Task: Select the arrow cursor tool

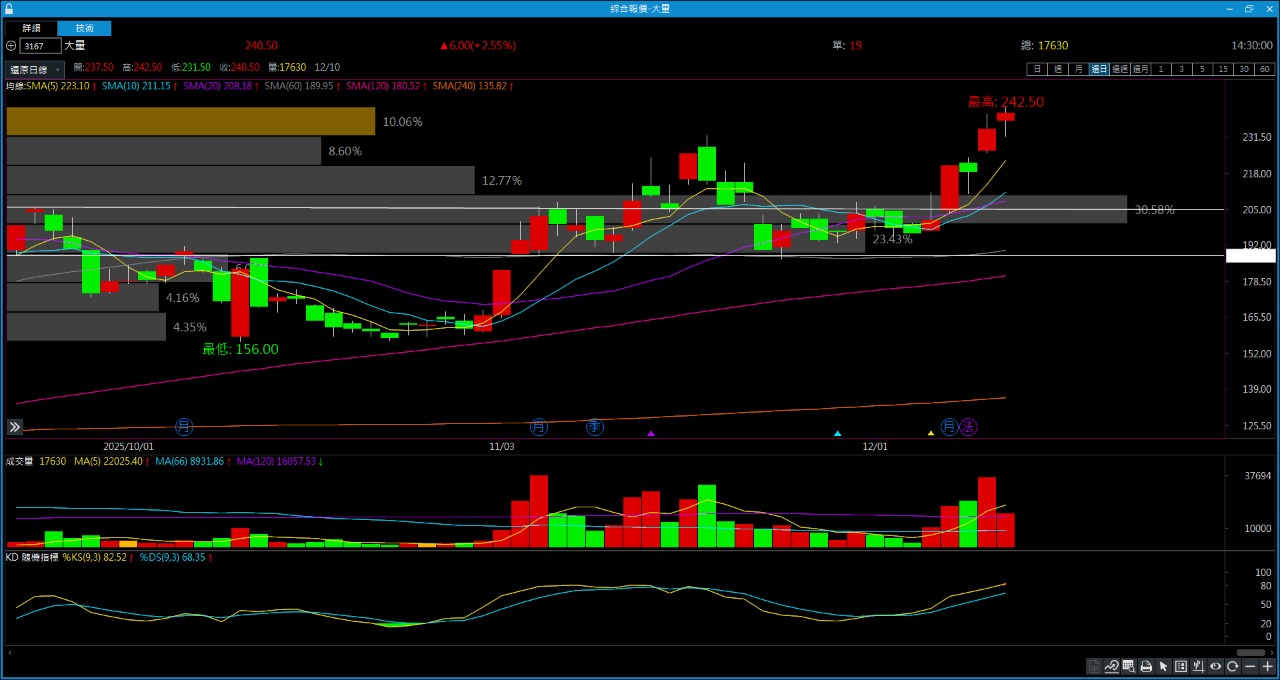Action: pos(1163,667)
